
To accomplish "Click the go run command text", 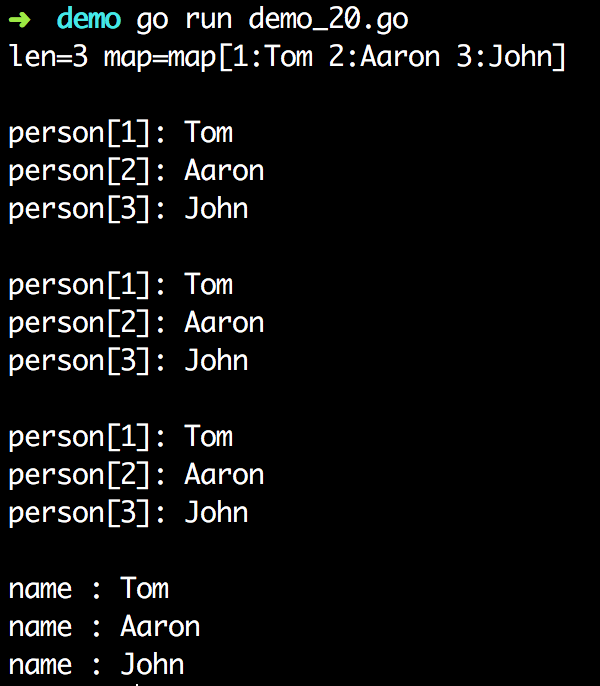I will [184, 21].
